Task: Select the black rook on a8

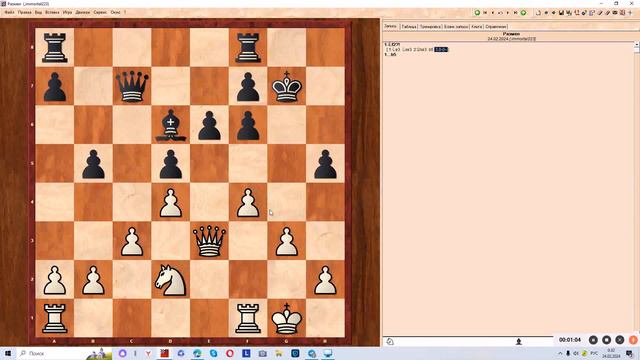Action: [55, 48]
